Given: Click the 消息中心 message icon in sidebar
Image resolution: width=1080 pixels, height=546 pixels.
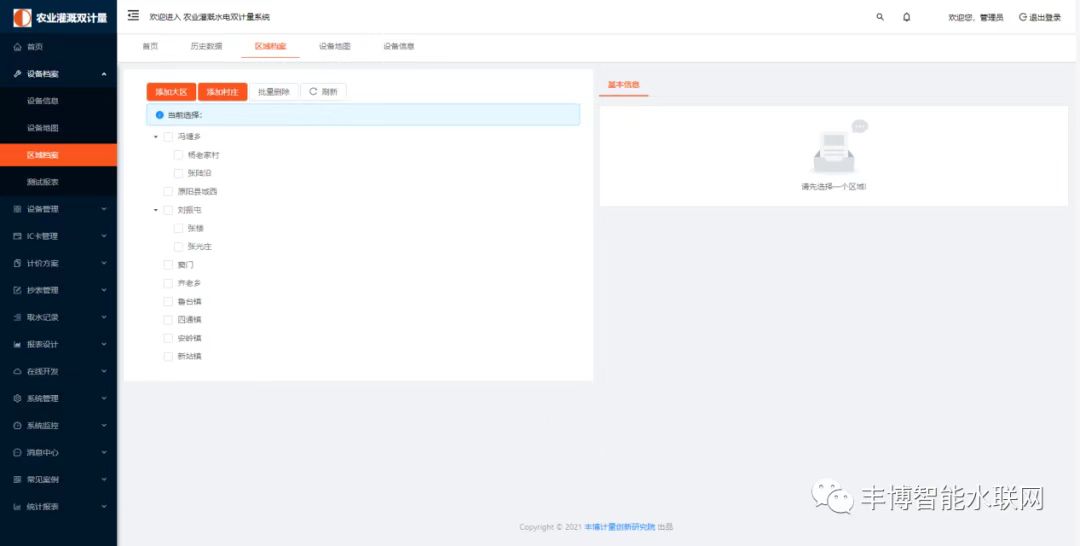Looking at the screenshot, I should (17, 452).
